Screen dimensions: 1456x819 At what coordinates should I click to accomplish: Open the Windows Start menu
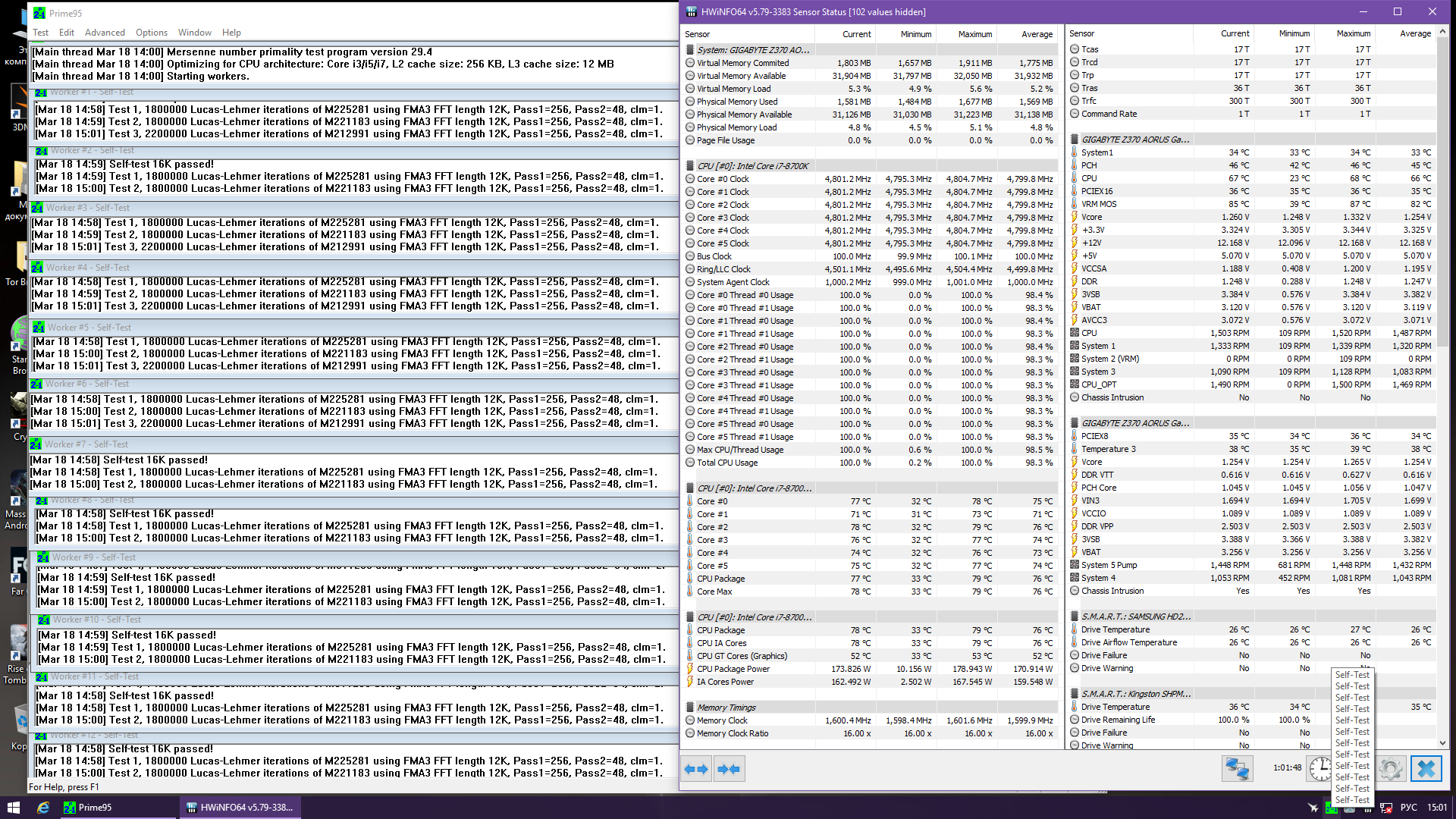(13, 808)
